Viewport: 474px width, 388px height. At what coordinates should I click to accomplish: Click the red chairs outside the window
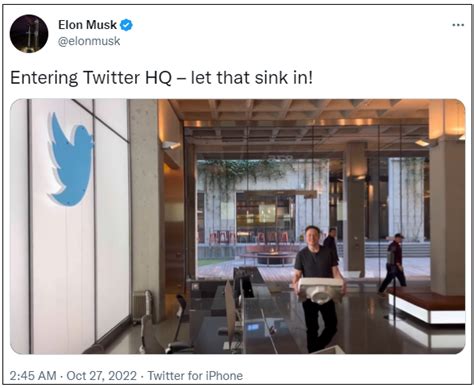(x=248, y=237)
